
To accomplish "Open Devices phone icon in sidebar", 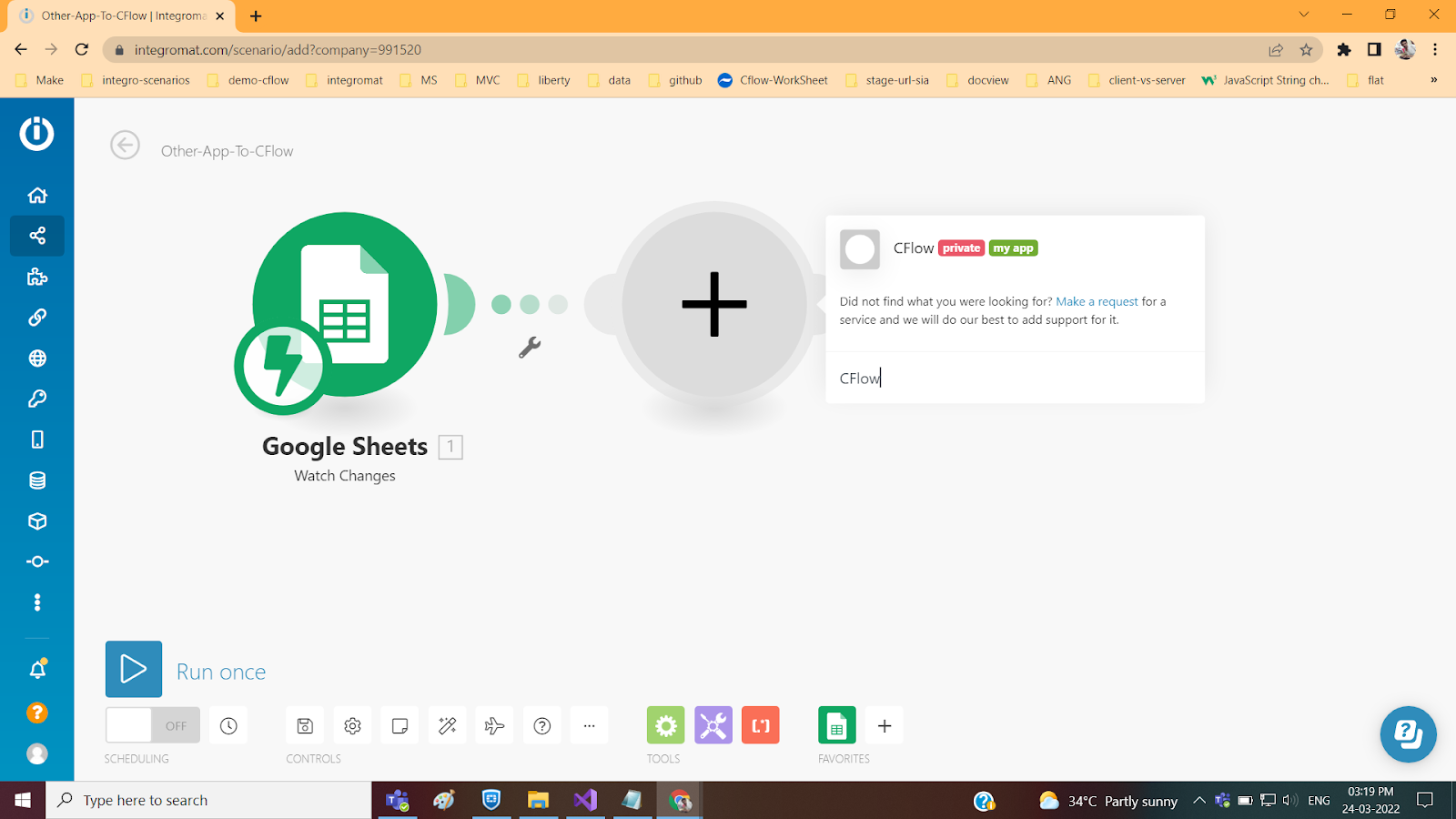I will coord(37,440).
